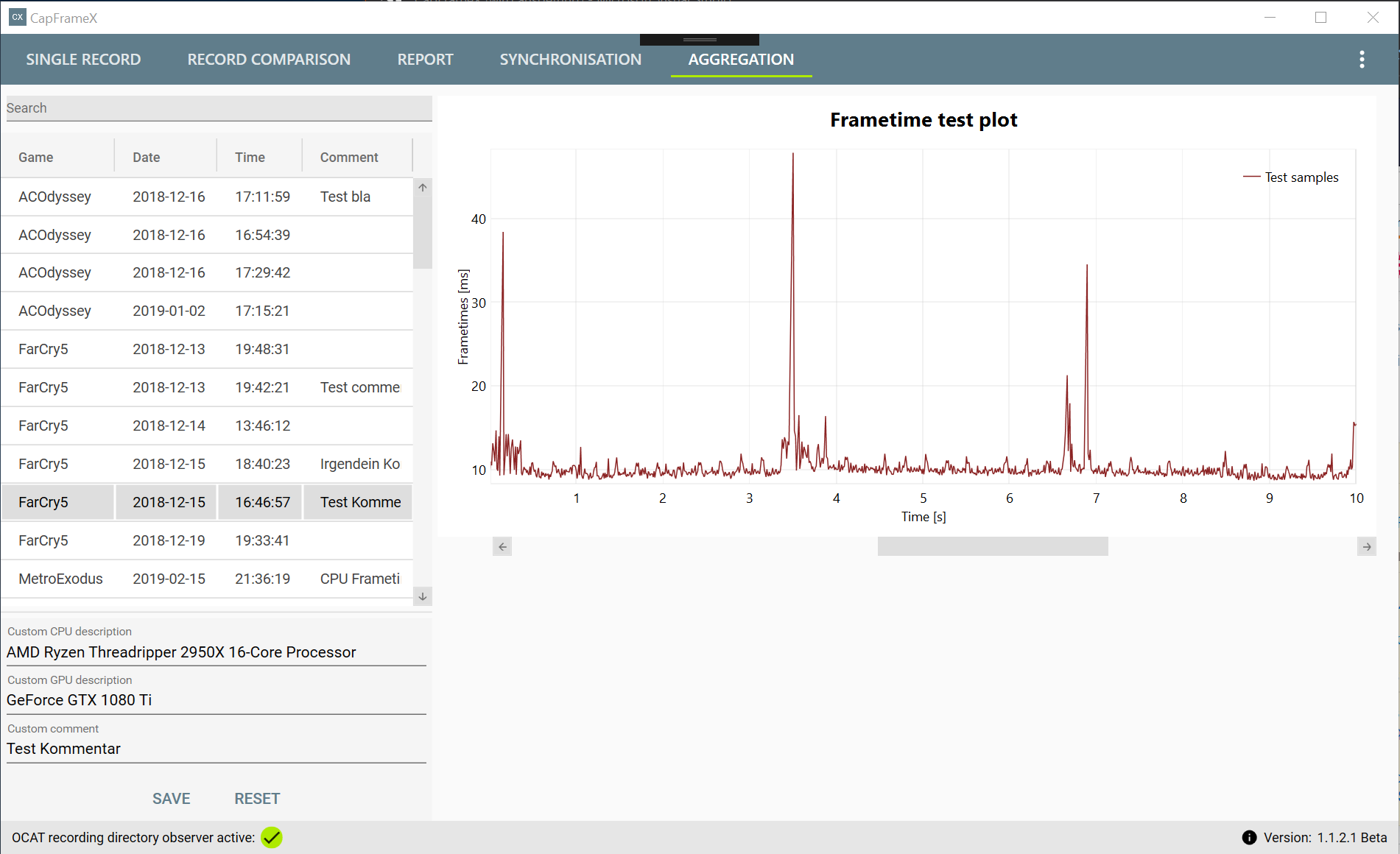1400x854 pixels.
Task: Sort records by Date column header
Action: tap(166, 157)
